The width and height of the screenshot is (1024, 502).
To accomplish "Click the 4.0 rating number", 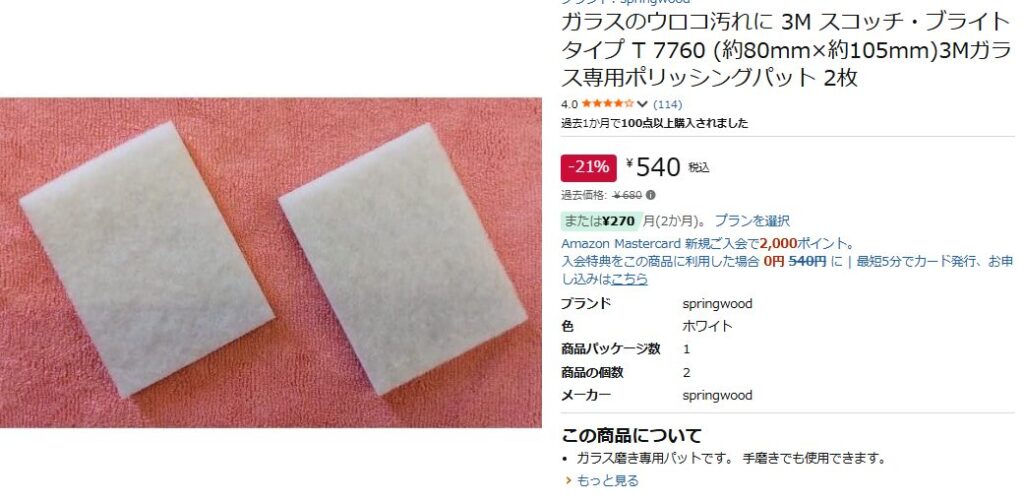I will pyautogui.click(x=569, y=104).
